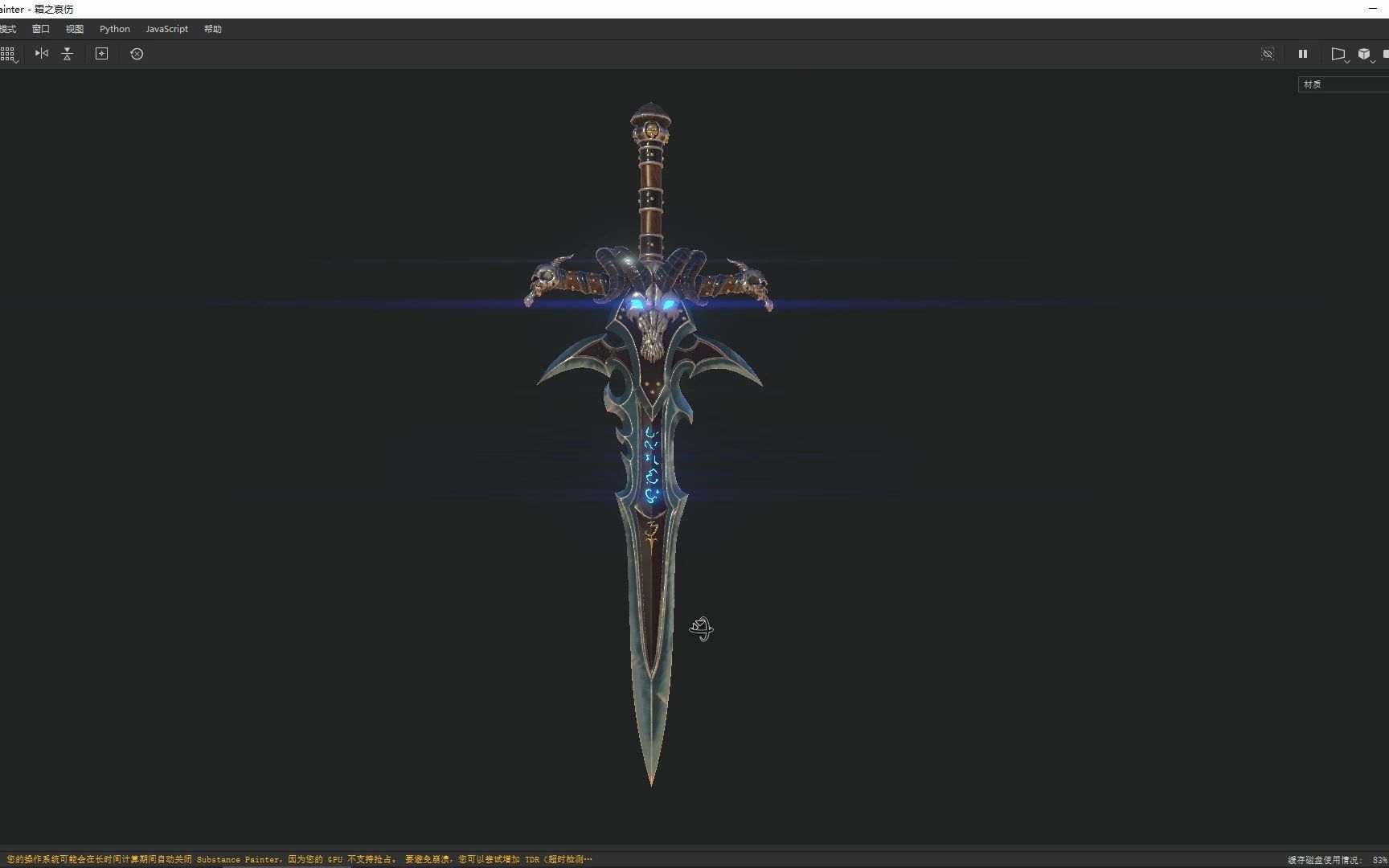
Task: Flip vertically with the mirror icon
Action: [x=68, y=54]
